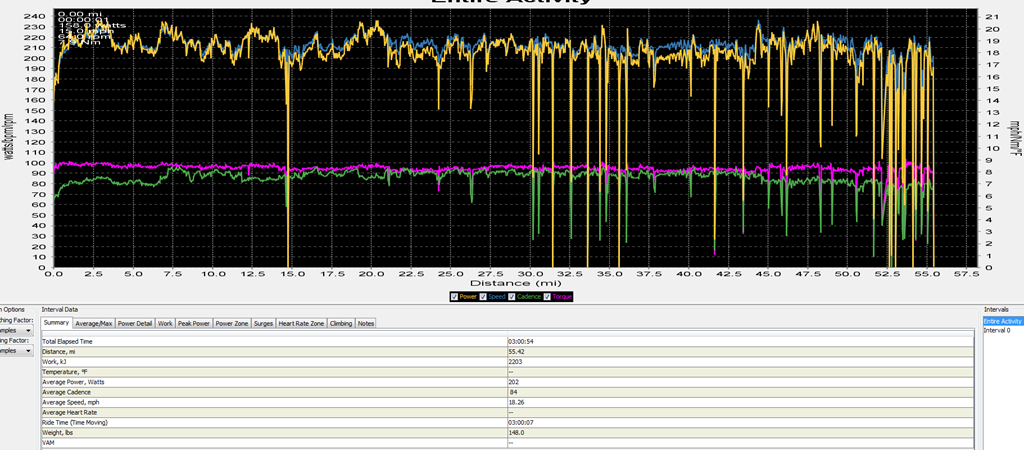Open the Surges tab
The width and height of the screenshot is (1024, 450).
pyautogui.click(x=263, y=323)
